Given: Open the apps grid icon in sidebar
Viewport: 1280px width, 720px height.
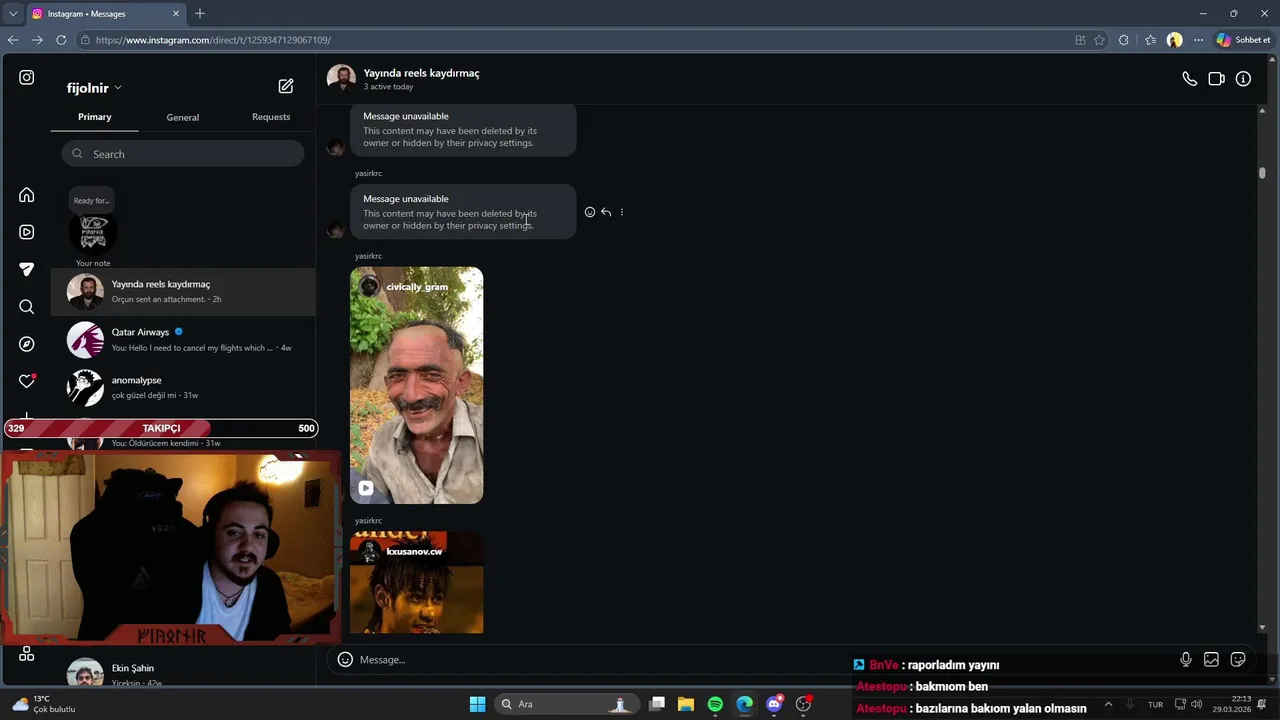Looking at the screenshot, I should coord(27,654).
